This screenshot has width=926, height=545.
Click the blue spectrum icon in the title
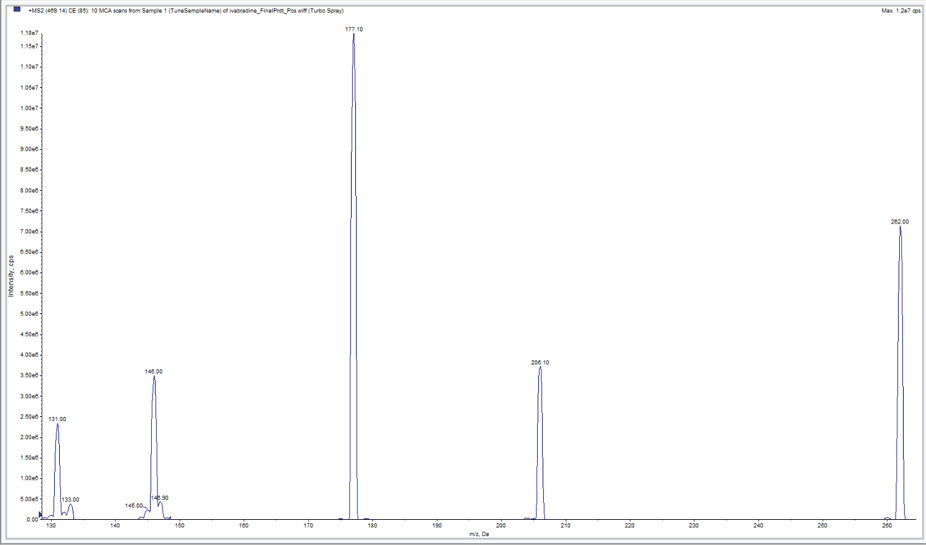pos(16,10)
